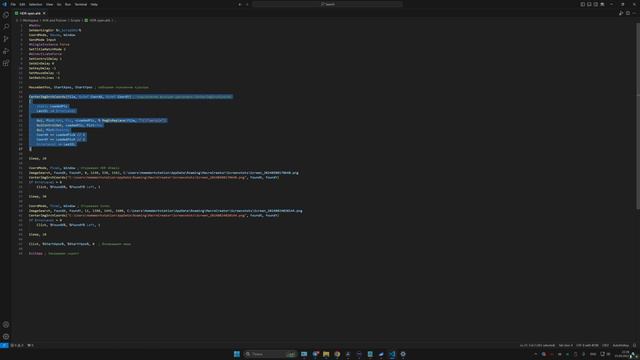Go back with the navigation arrow
Image resolution: width=640 pixels, height=360 pixels.
[x=240, y=4]
